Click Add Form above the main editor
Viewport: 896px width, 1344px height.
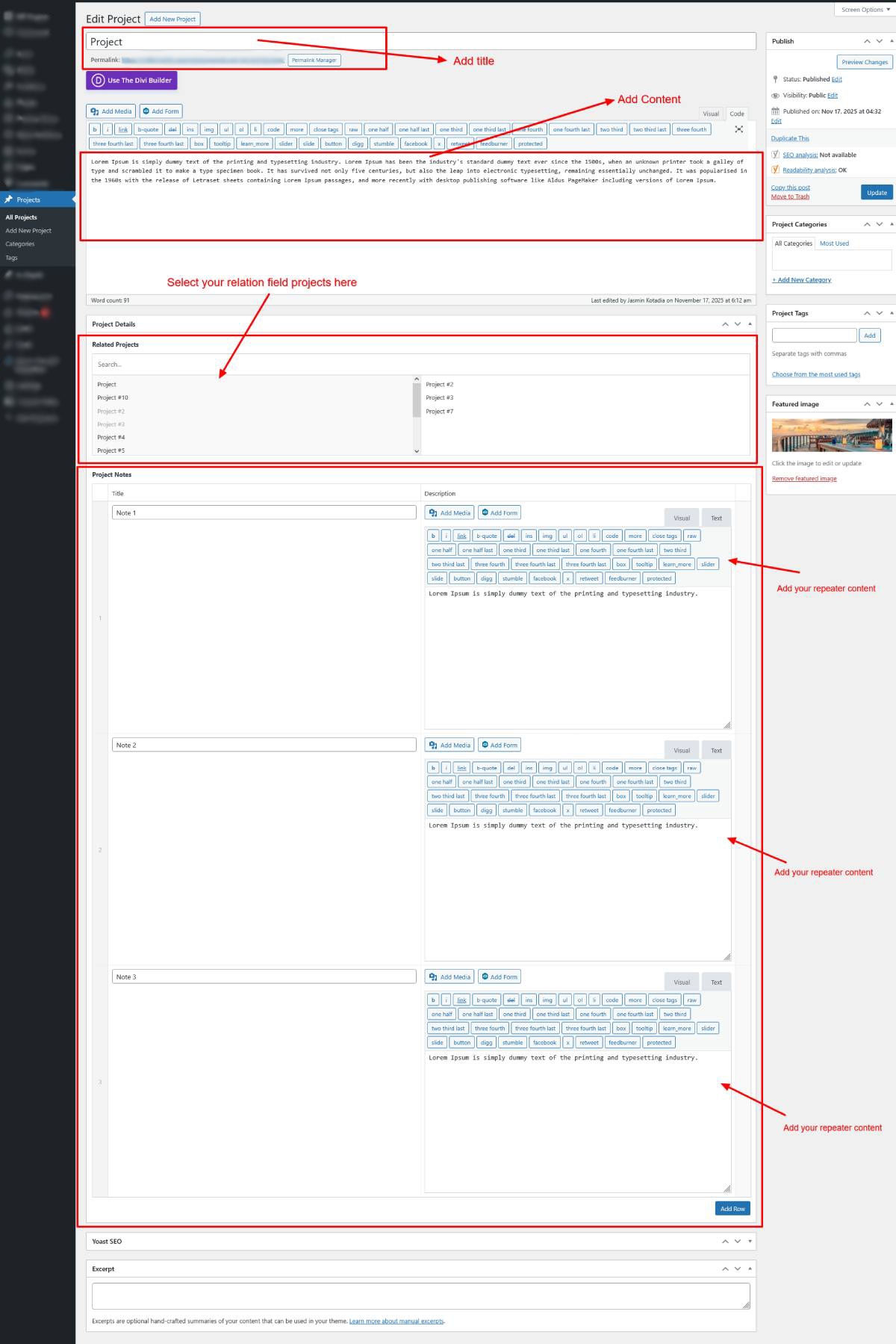point(161,111)
